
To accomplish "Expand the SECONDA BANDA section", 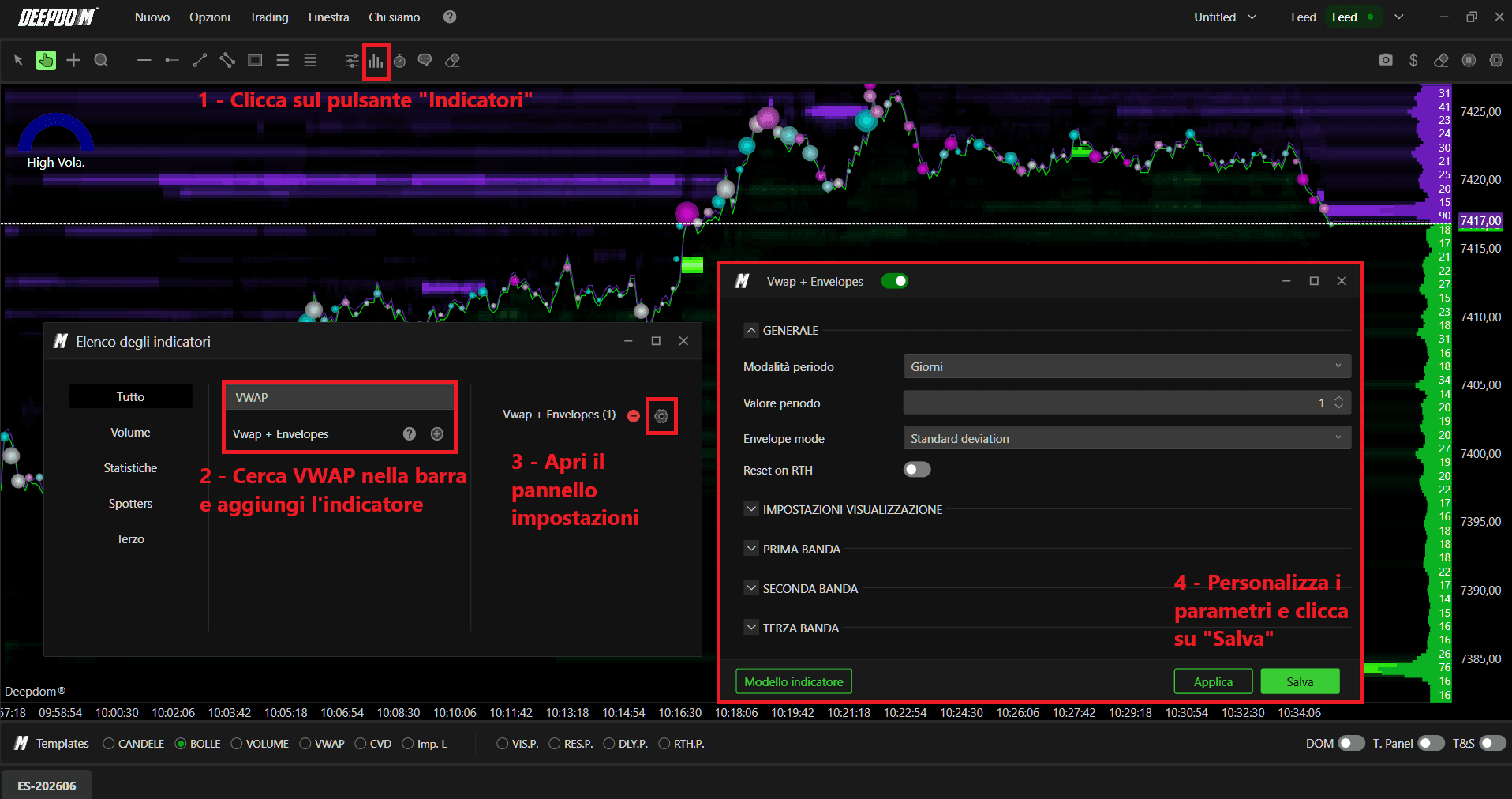I will 752,588.
